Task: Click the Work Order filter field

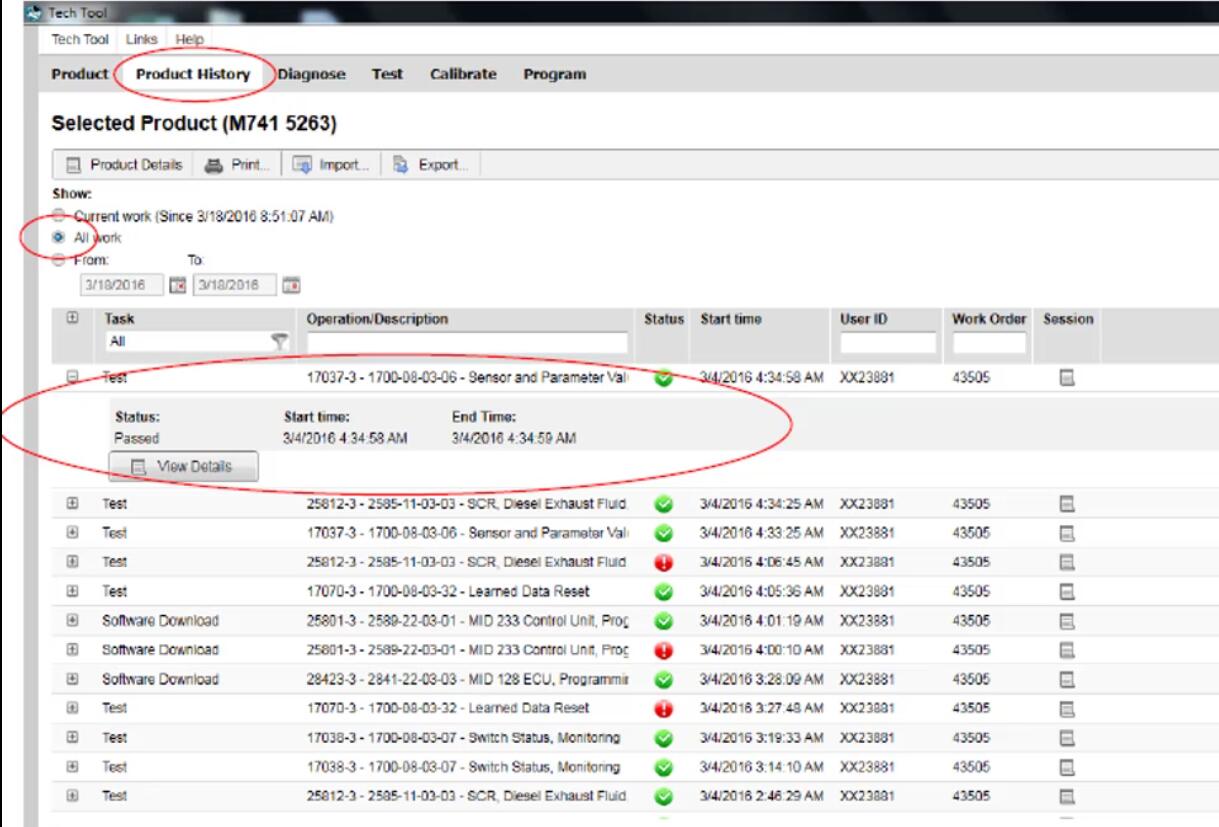Action: tap(989, 343)
